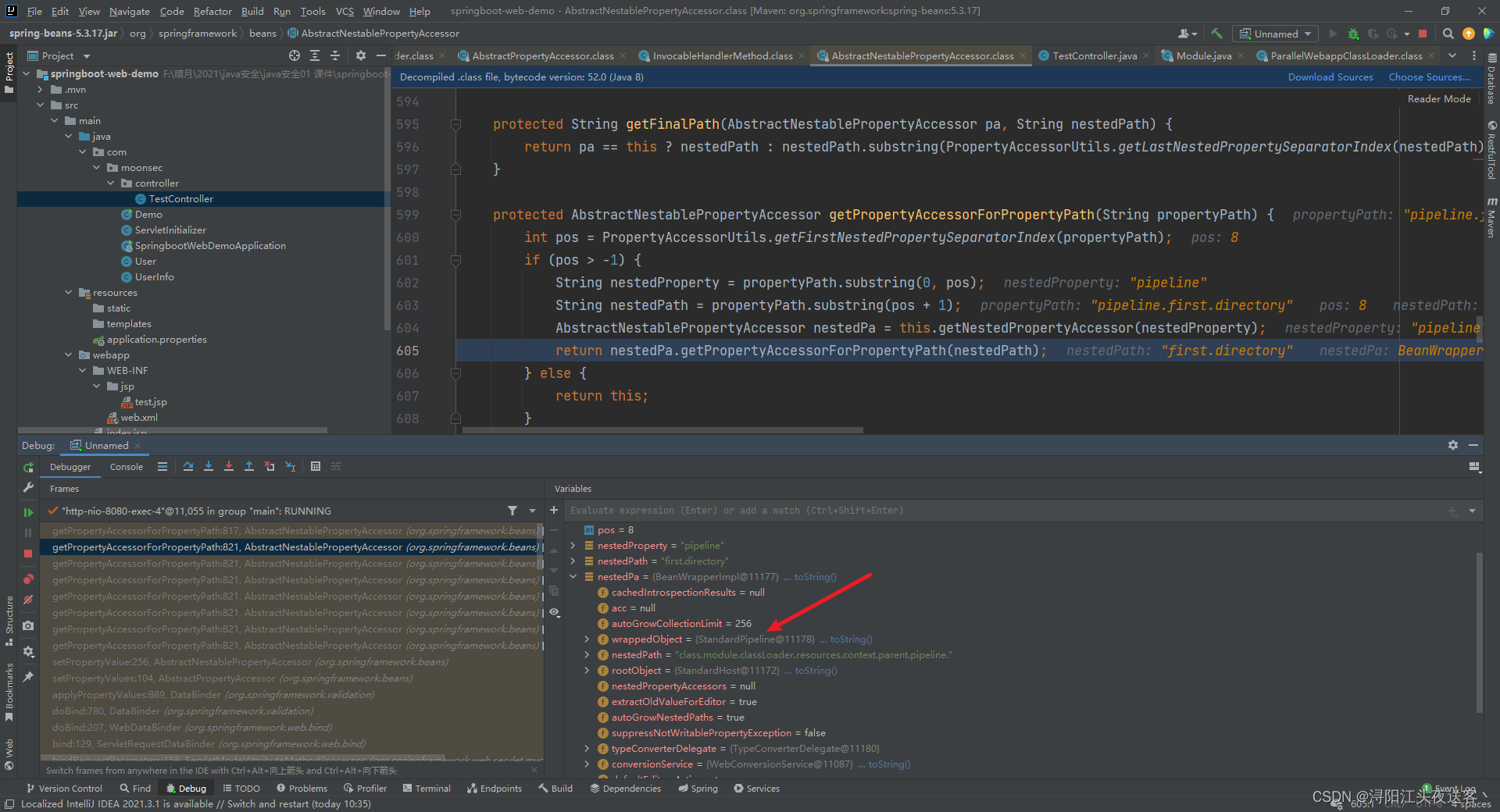
Task: Open the Endpoints tool window button
Action: click(x=495, y=789)
